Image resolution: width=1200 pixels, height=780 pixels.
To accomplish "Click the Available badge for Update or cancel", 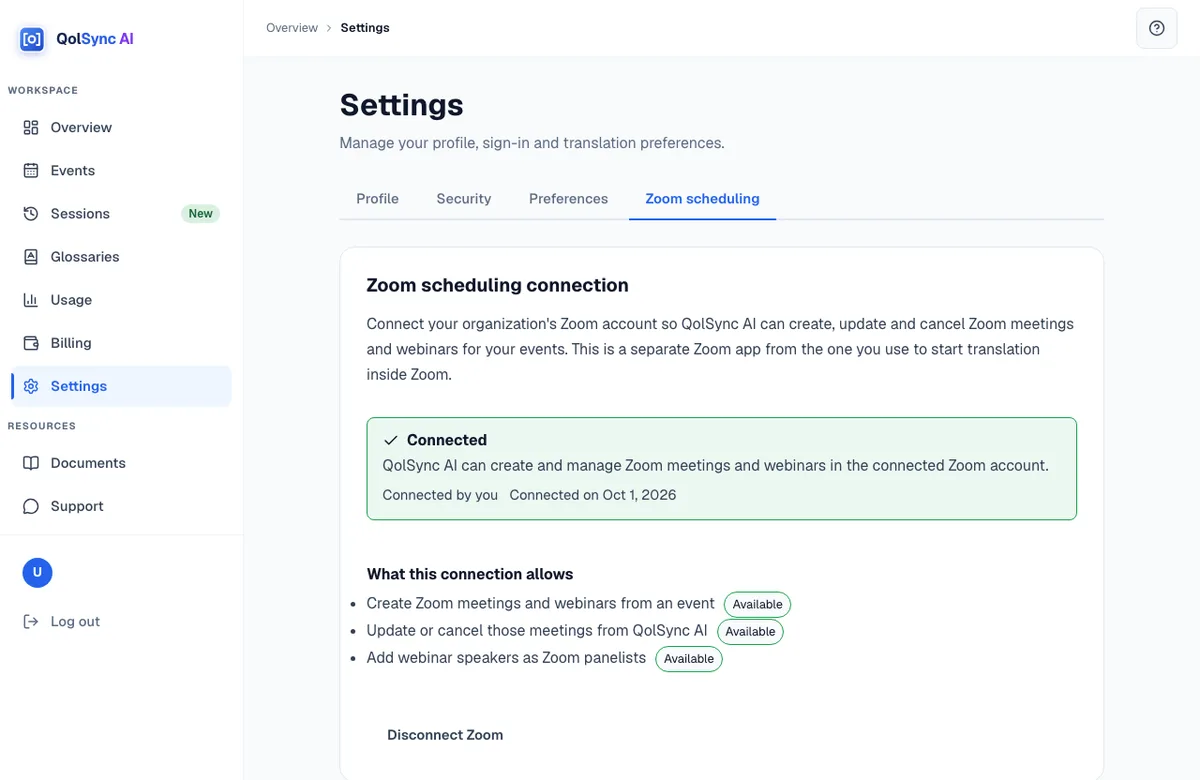I will click(x=750, y=631).
